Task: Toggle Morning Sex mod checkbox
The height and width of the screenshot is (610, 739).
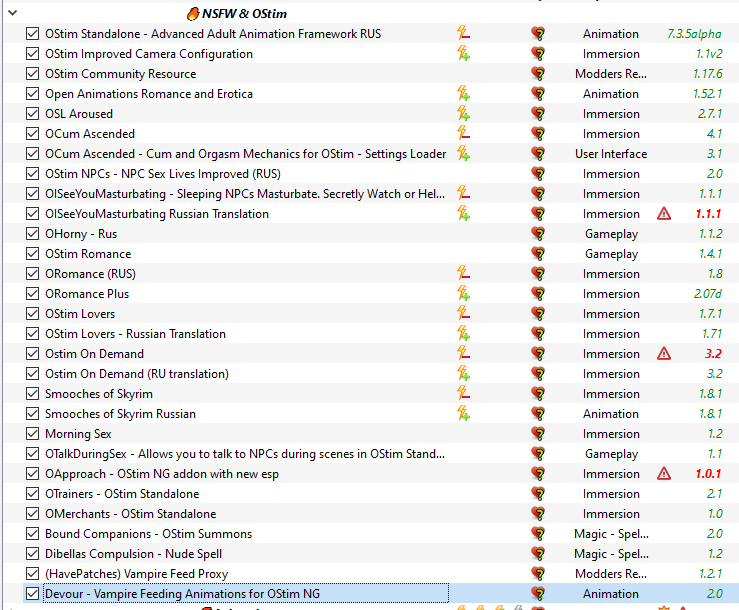Action: pyautogui.click(x=33, y=433)
